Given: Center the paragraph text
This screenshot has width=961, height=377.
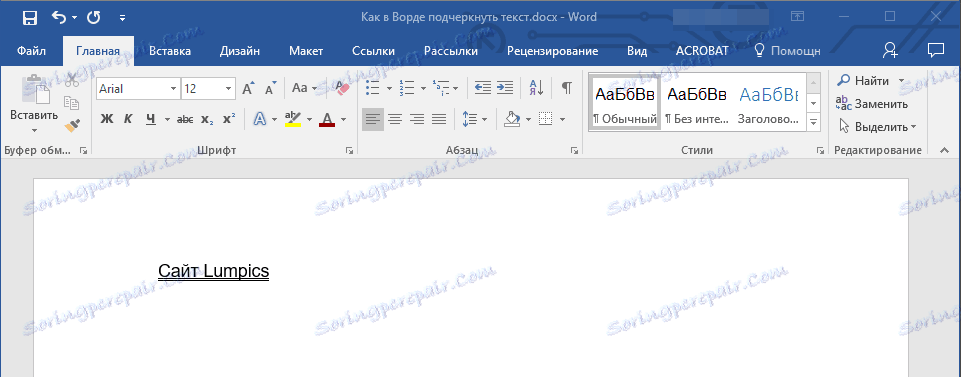Looking at the screenshot, I should (x=395, y=119).
